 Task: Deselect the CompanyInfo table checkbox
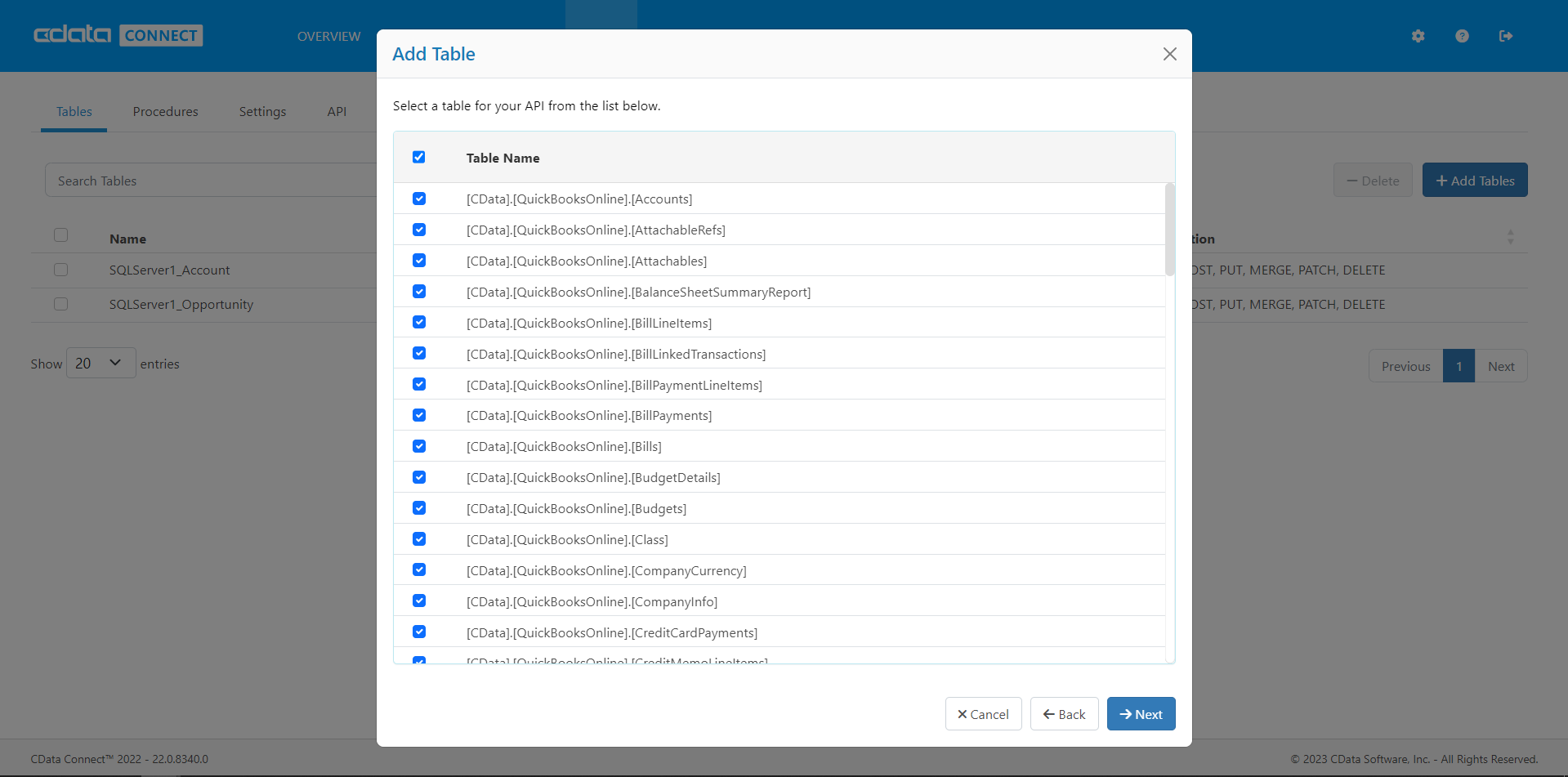tap(419, 601)
